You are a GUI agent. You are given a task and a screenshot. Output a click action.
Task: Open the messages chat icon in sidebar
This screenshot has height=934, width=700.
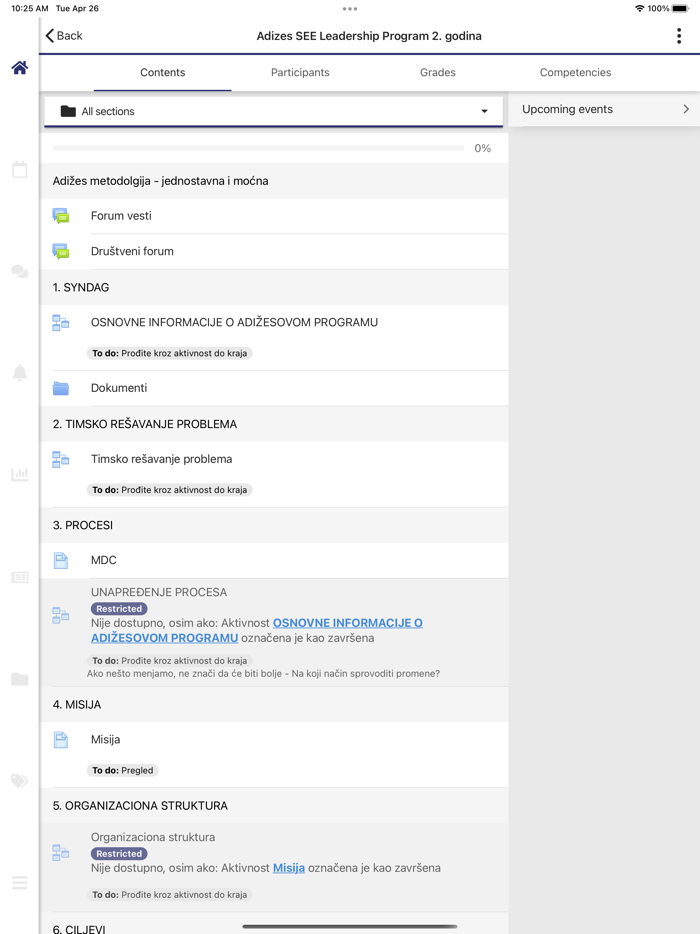tap(20, 272)
